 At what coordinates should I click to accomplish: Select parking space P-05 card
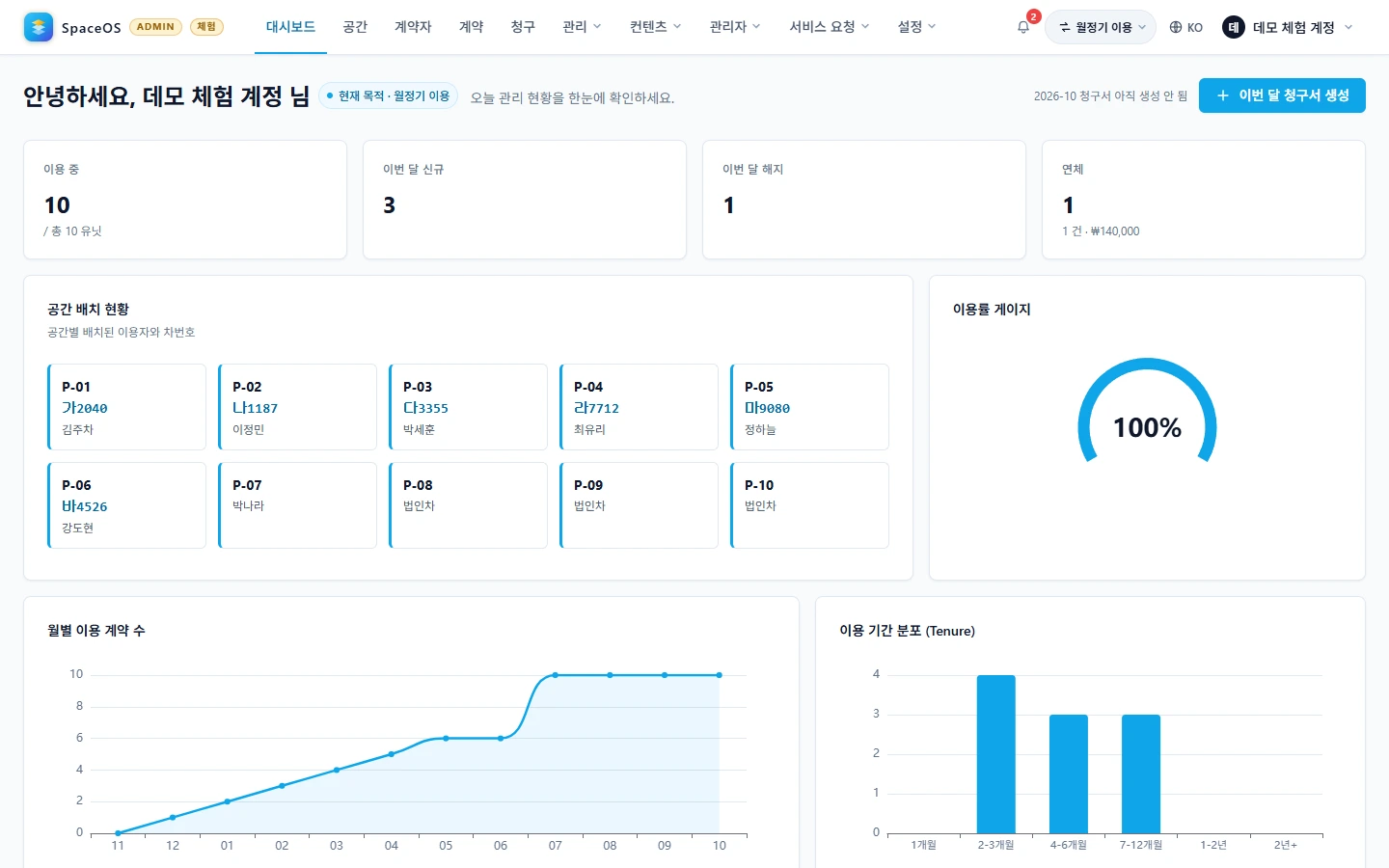(x=809, y=407)
